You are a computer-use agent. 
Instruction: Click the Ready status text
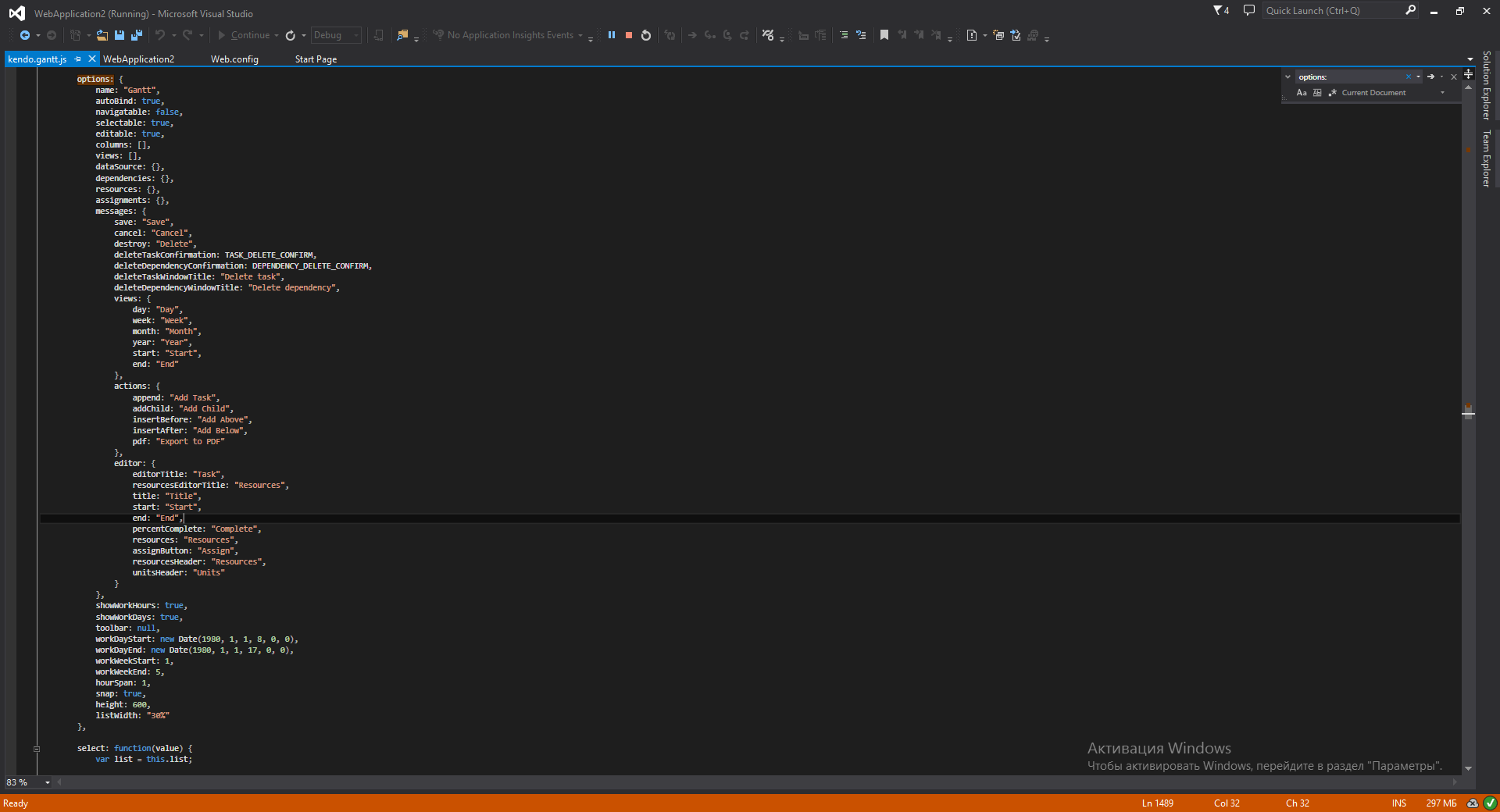click(16, 803)
